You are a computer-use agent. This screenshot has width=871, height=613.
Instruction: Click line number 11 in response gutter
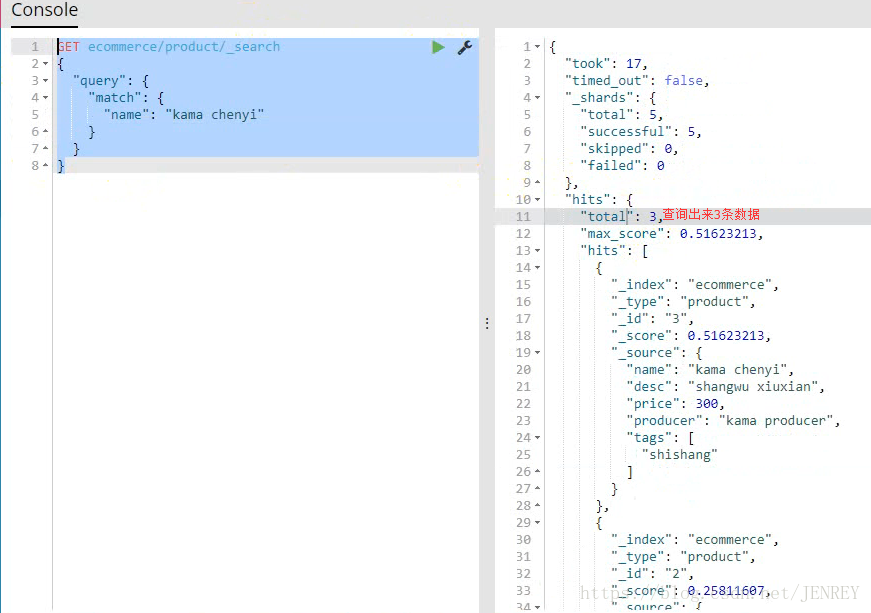tap(523, 217)
